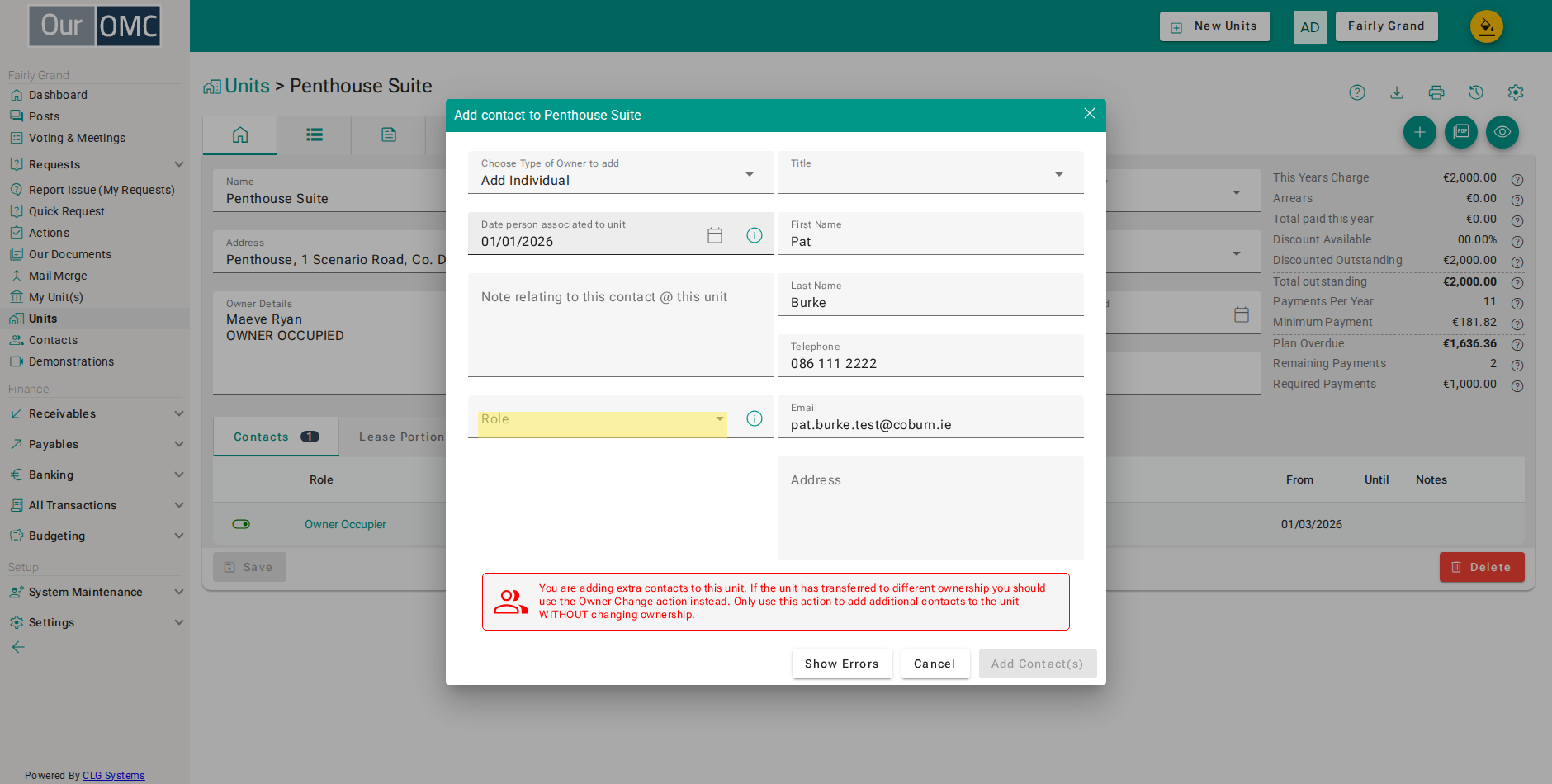Click the green eye view button

[1502, 132]
